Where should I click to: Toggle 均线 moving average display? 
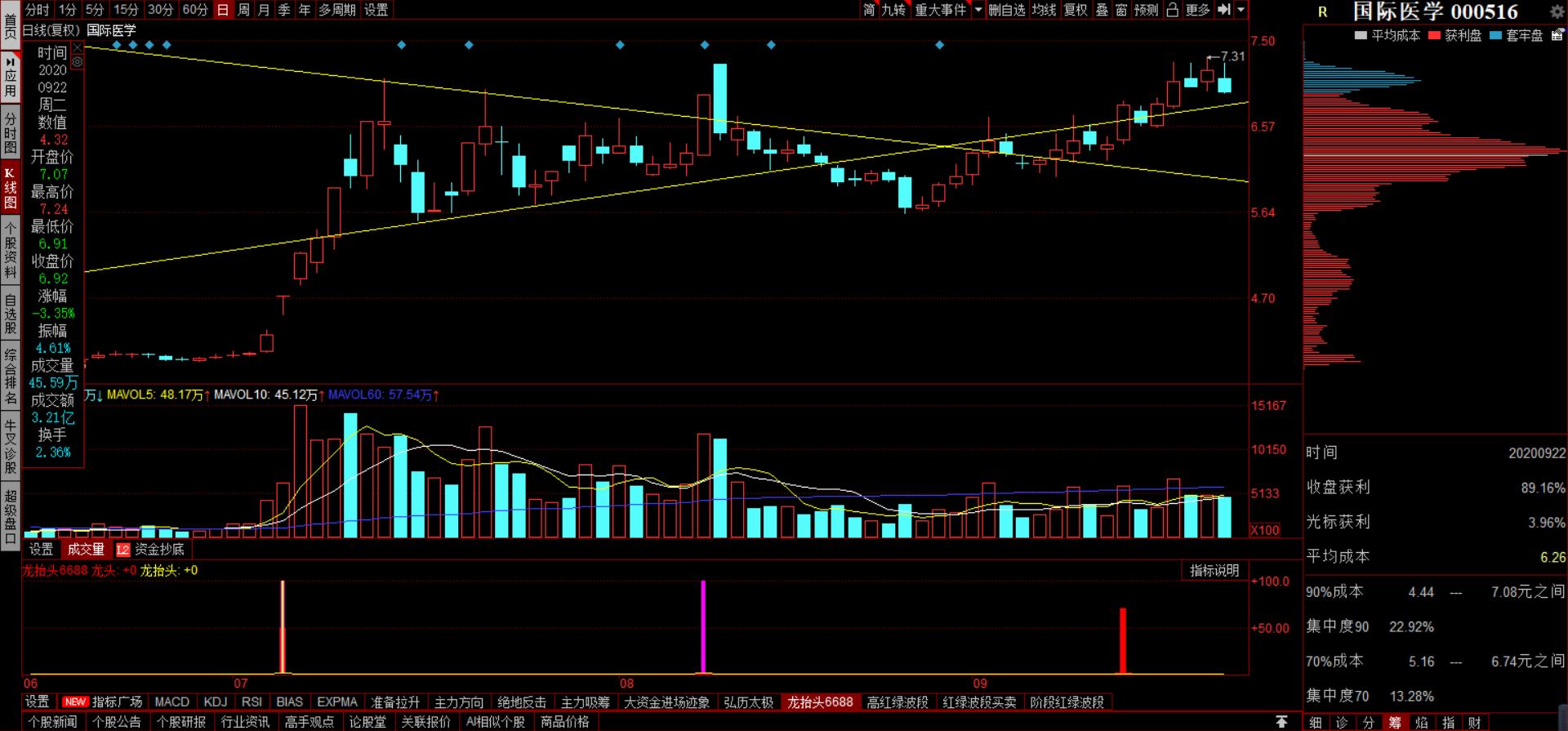1044,10
